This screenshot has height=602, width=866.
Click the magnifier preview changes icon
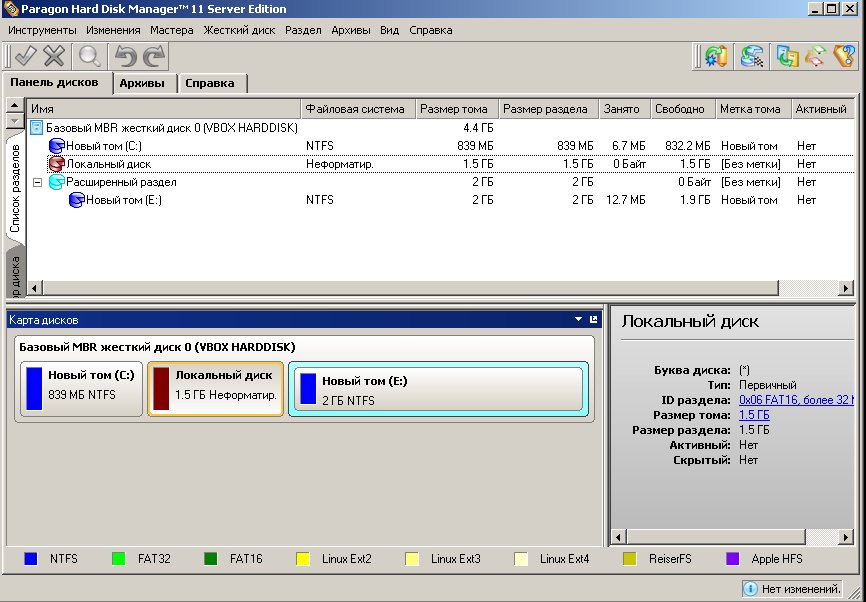(90, 56)
